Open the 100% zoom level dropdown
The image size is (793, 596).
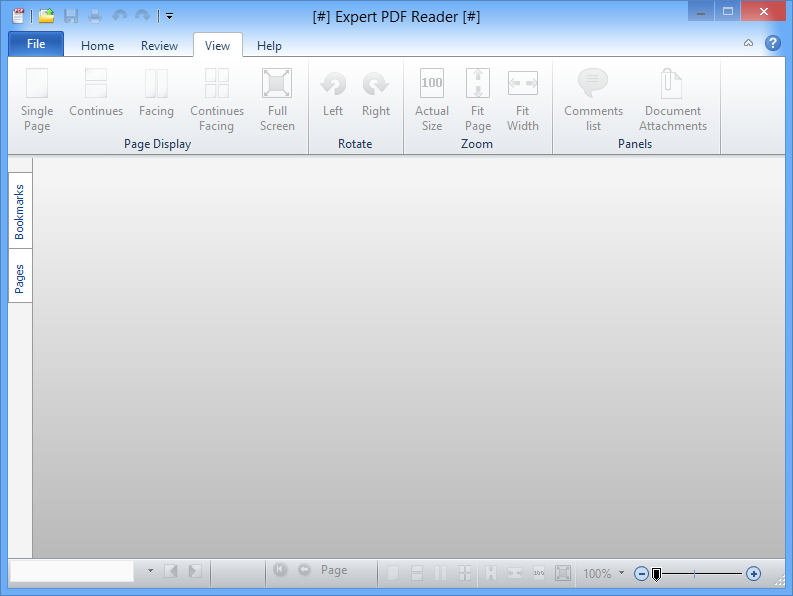tap(622, 573)
